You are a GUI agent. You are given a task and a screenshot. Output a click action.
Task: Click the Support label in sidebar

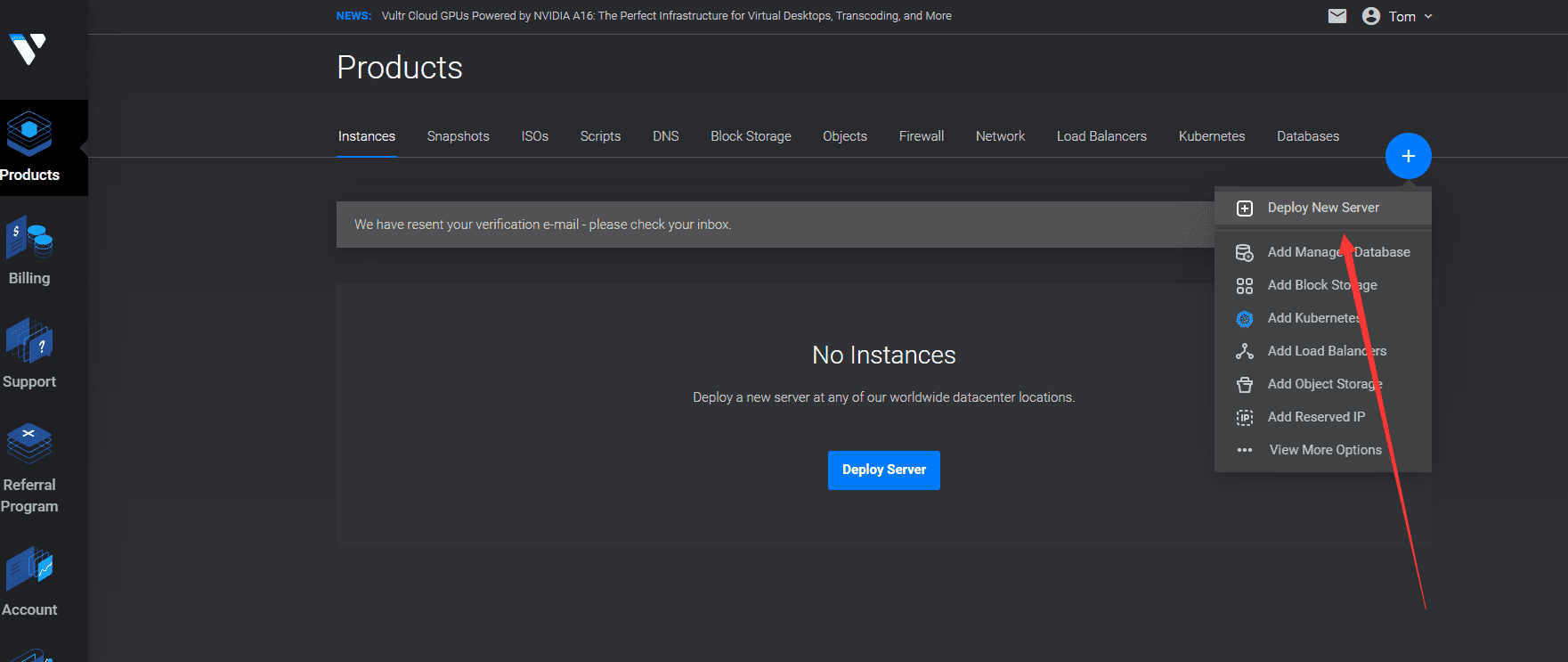[29, 381]
